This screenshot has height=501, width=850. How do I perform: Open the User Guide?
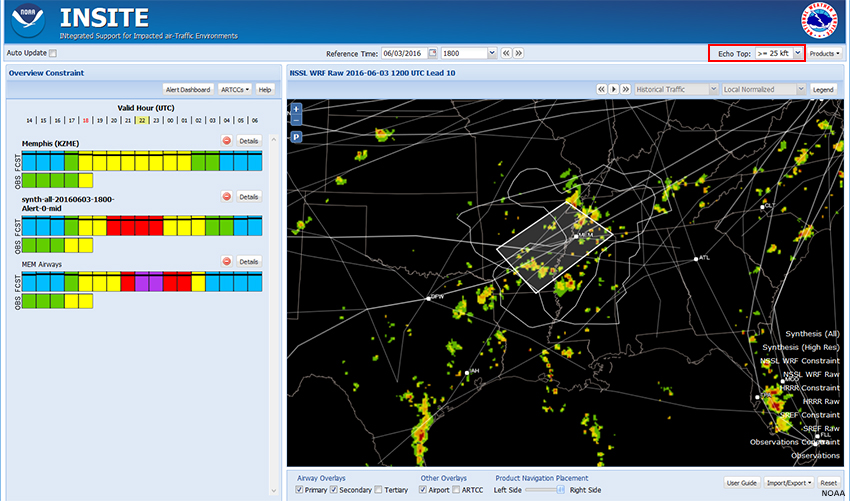(x=741, y=483)
